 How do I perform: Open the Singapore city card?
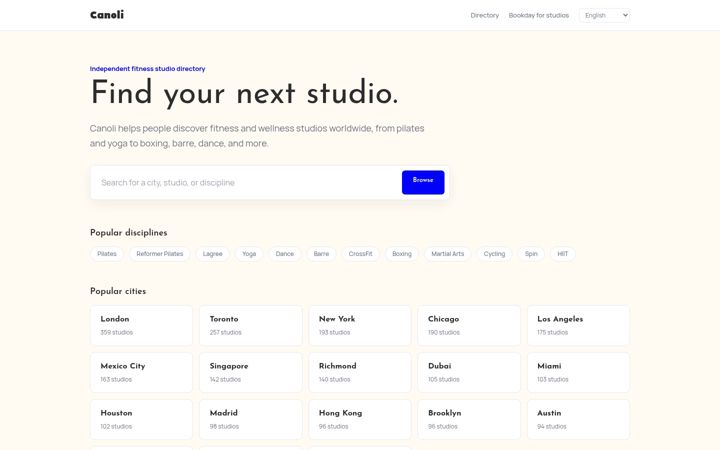click(251, 372)
